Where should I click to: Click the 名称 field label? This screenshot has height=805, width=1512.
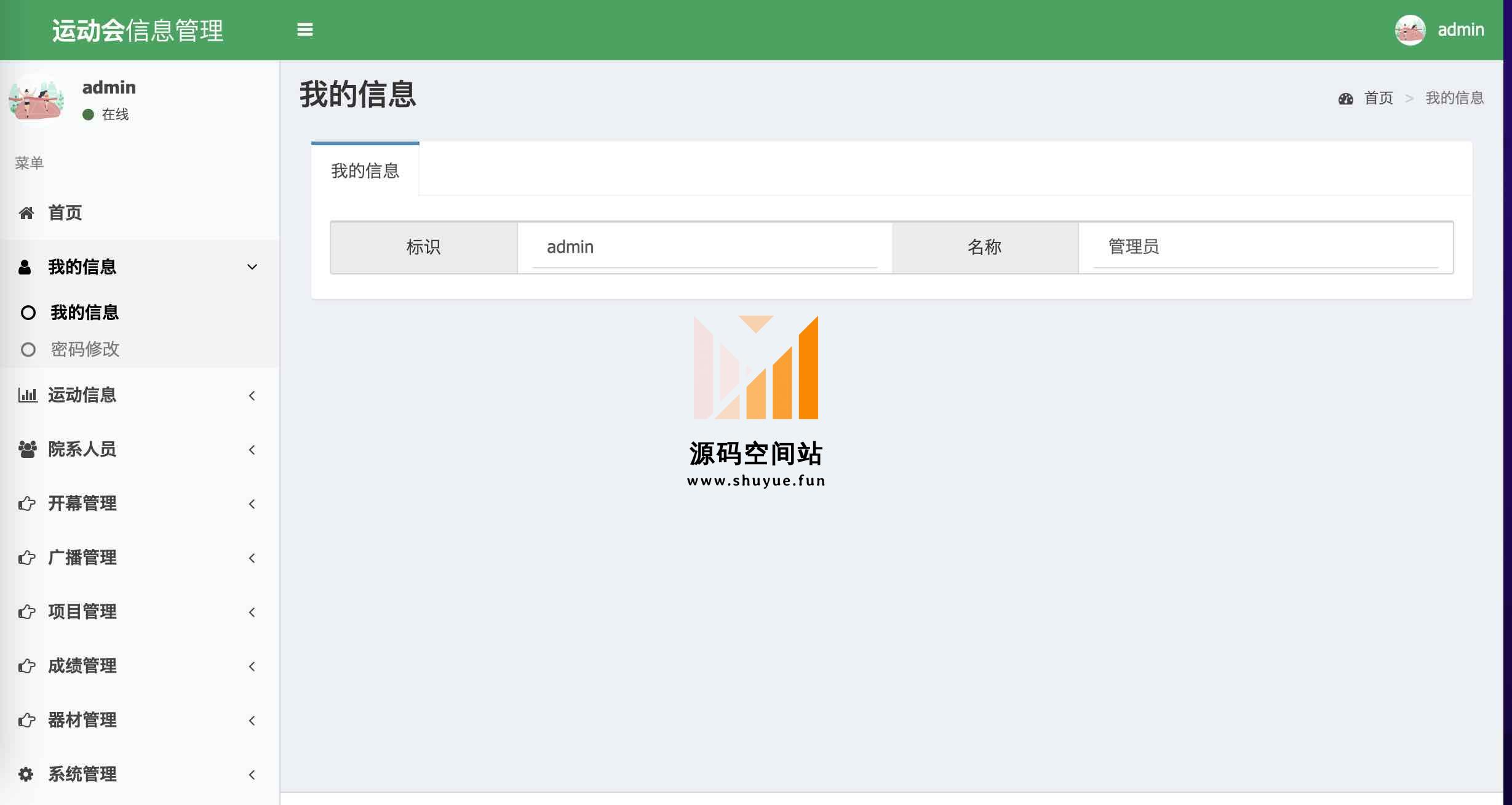[x=985, y=247]
